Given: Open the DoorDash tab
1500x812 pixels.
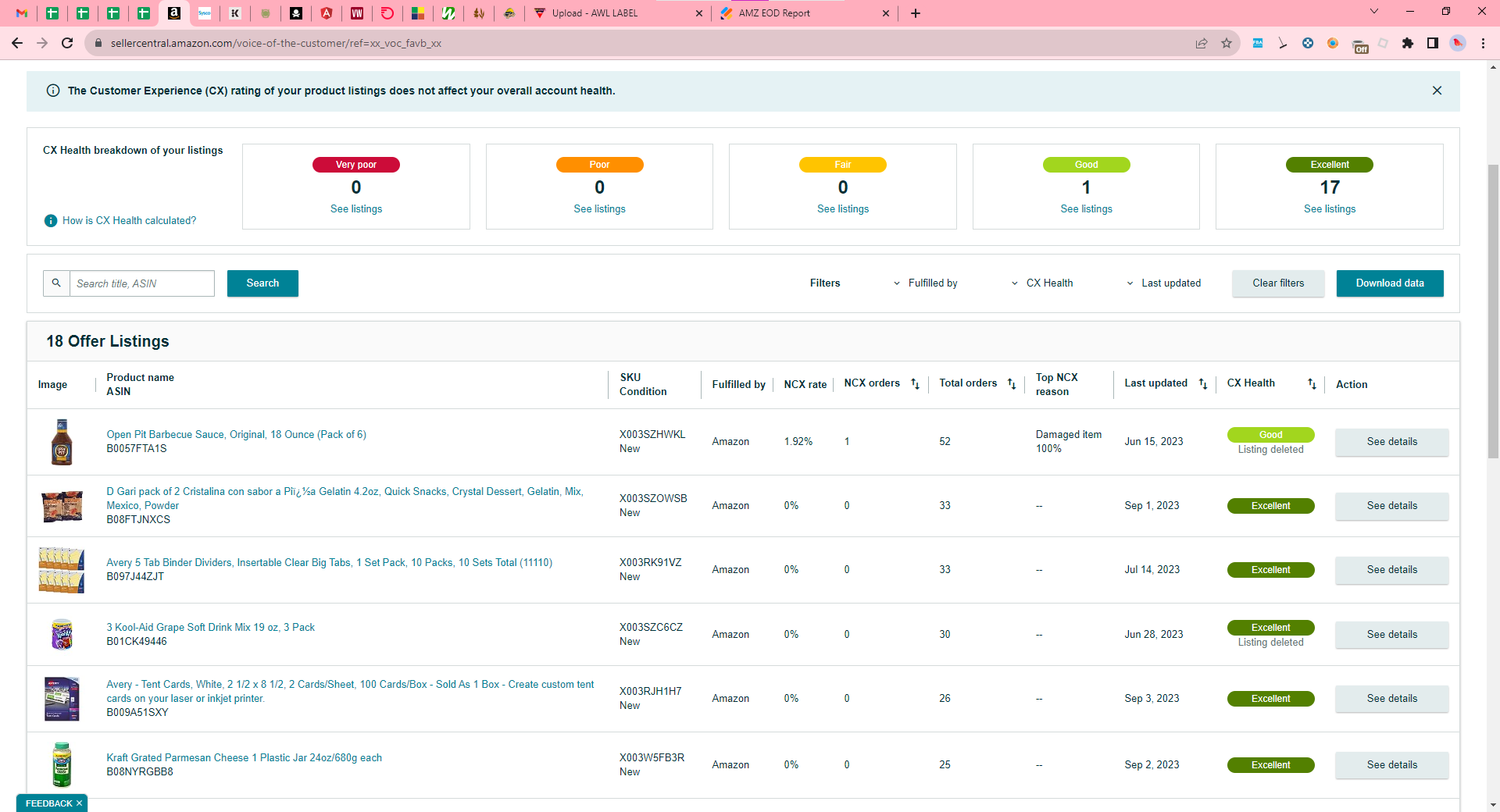Looking at the screenshot, I should tap(387, 13).
